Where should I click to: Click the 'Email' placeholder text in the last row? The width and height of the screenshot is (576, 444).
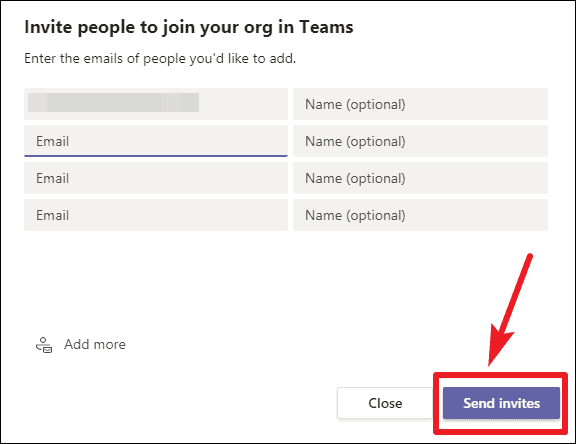(52, 215)
